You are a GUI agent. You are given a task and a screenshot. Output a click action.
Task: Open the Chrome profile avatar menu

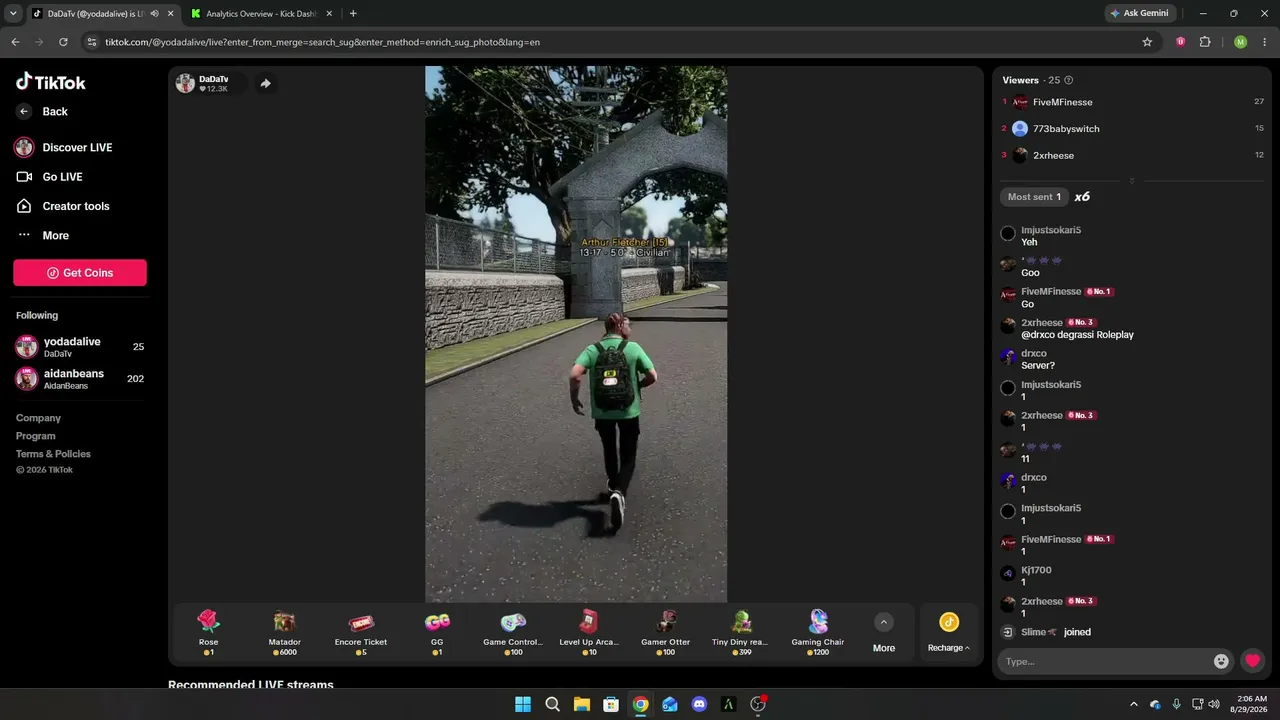tap(1241, 42)
